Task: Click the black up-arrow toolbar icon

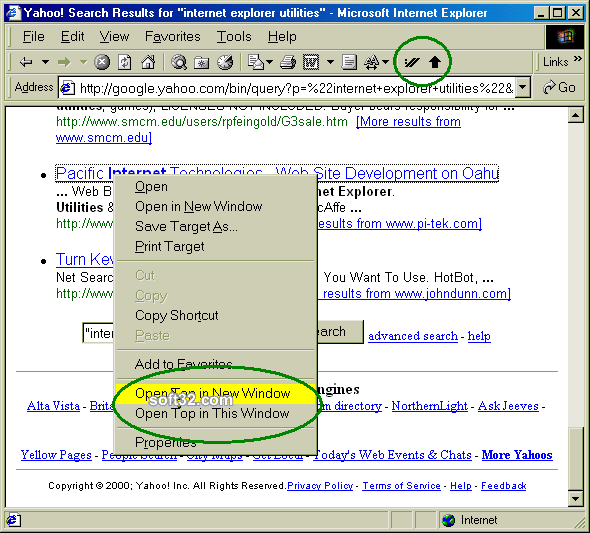Action: coord(435,62)
